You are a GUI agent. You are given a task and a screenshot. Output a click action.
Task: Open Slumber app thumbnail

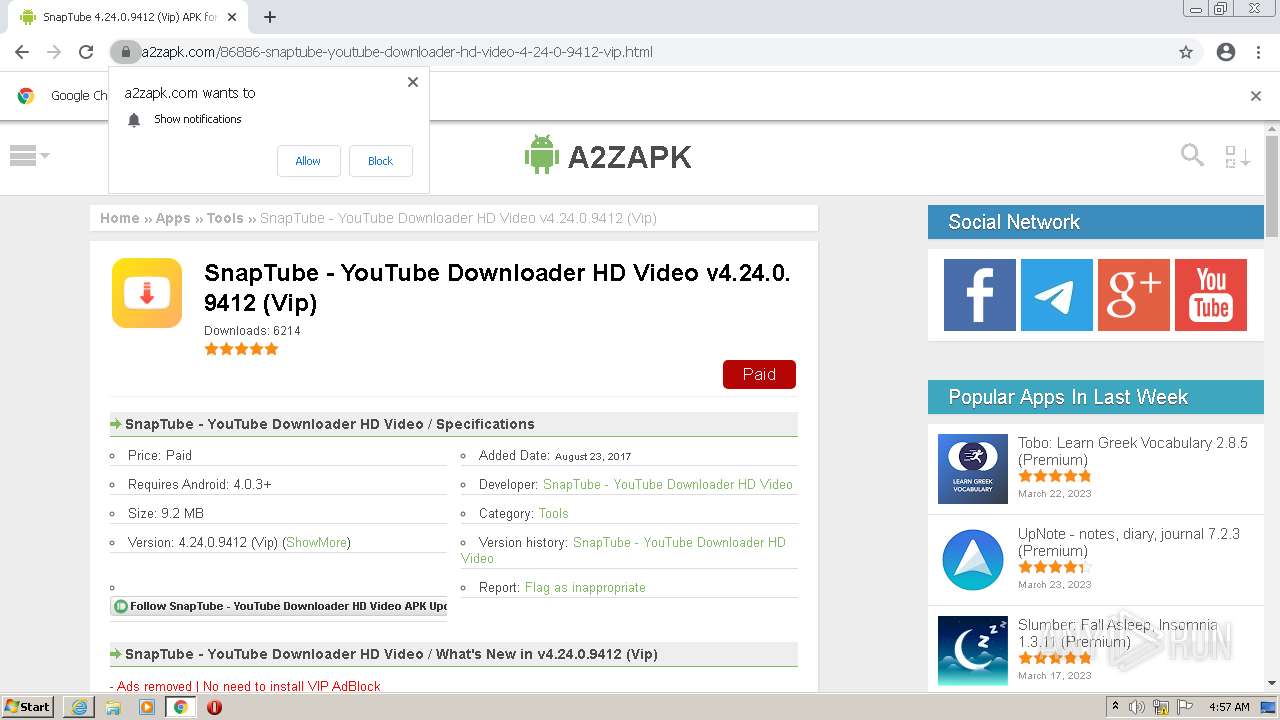pyautogui.click(x=973, y=651)
